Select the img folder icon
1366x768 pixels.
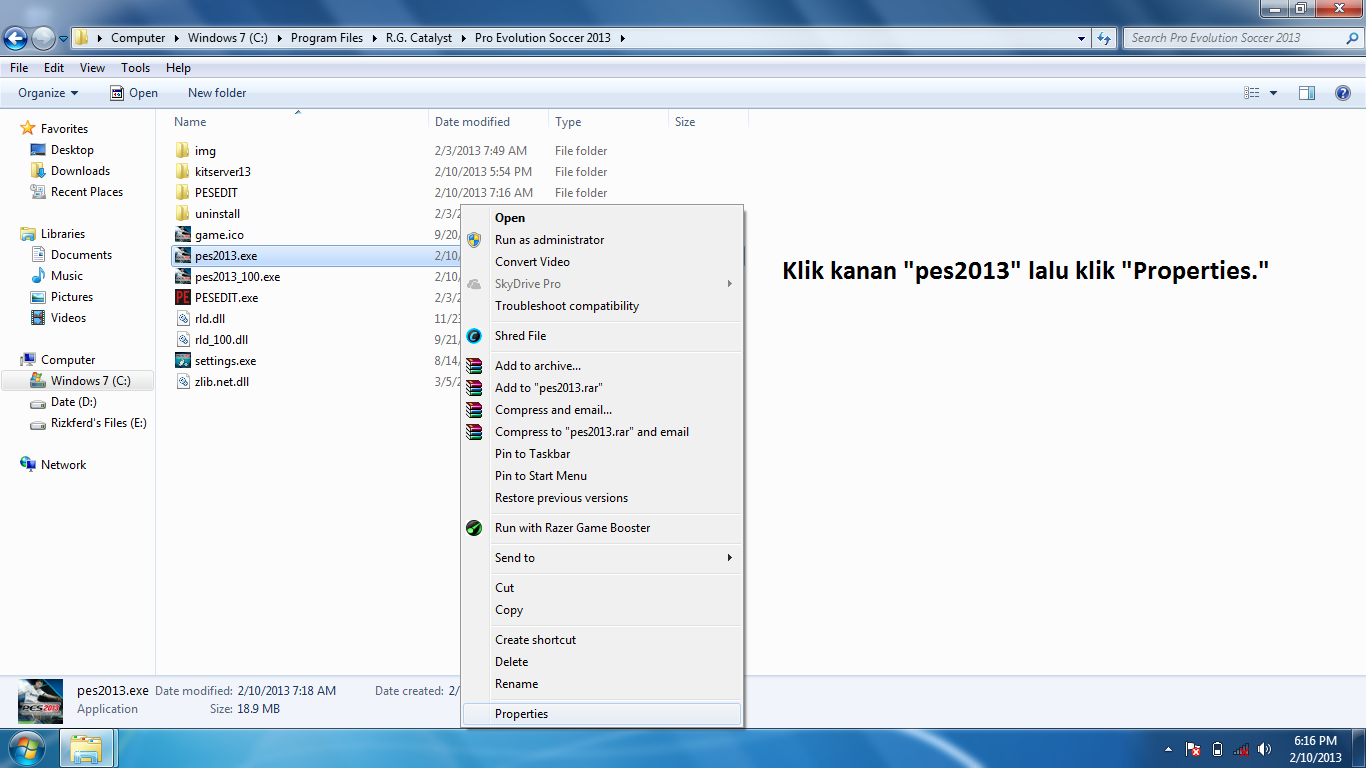(x=182, y=151)
